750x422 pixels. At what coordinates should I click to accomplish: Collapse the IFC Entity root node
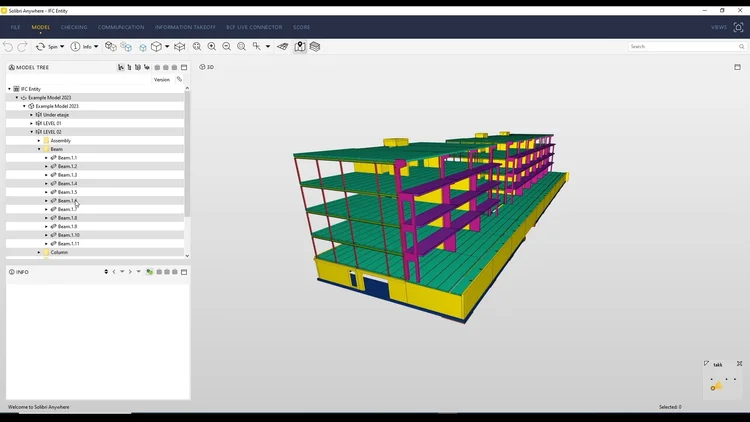pos(10,89)
